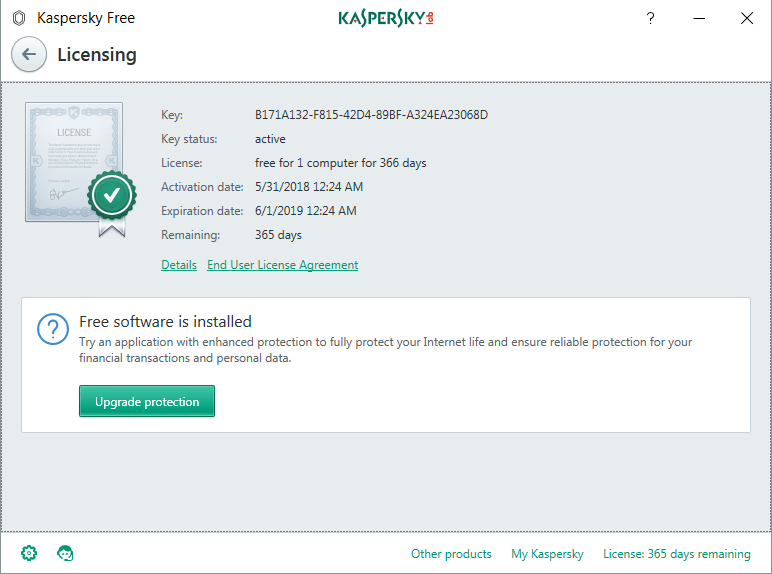Click the 'Licensing' page title
Viewport: 772px width, 574px height.
pyautogui.click(x=97, y=55)
